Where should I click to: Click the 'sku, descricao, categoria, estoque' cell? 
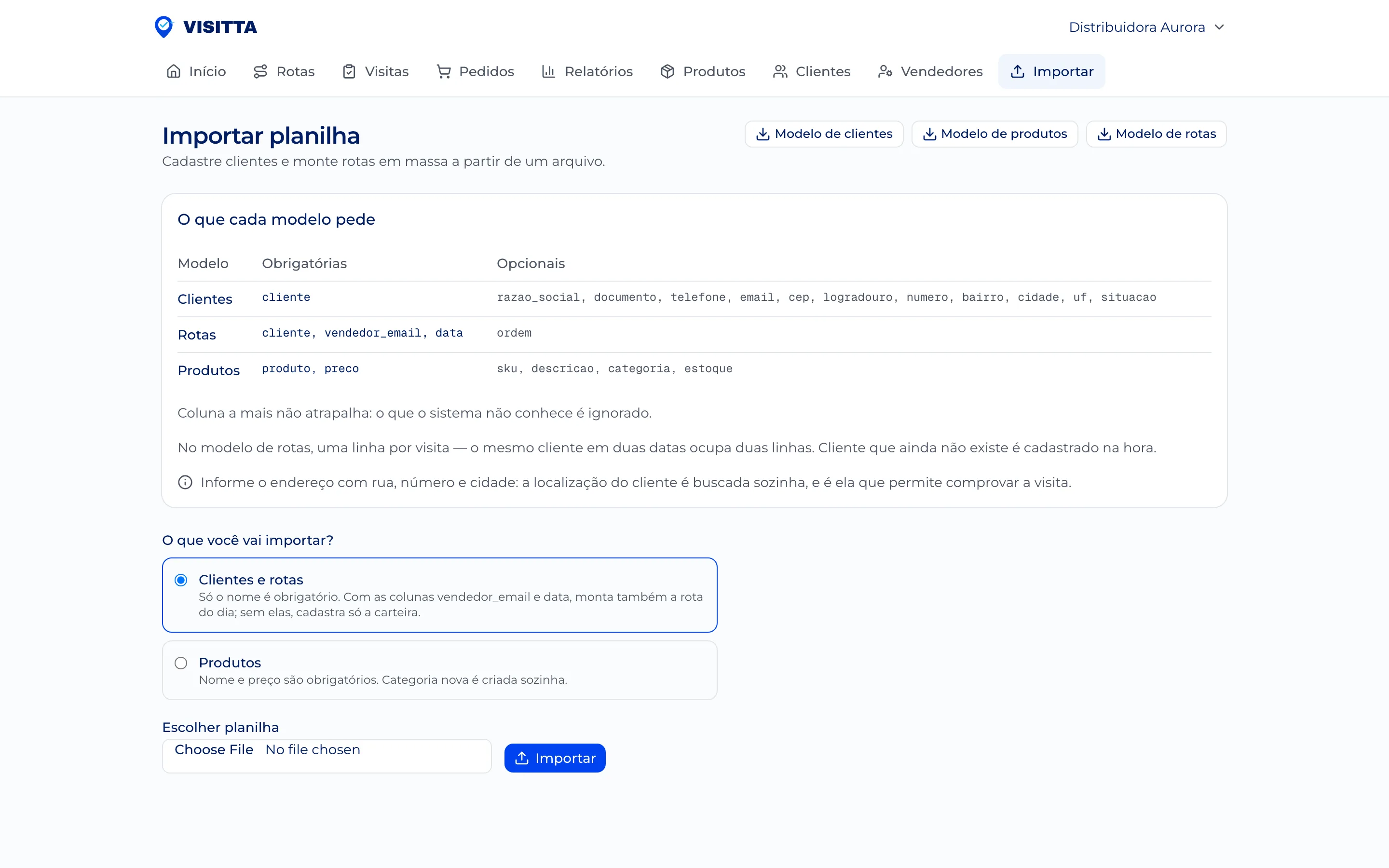(x=614, y=368)
